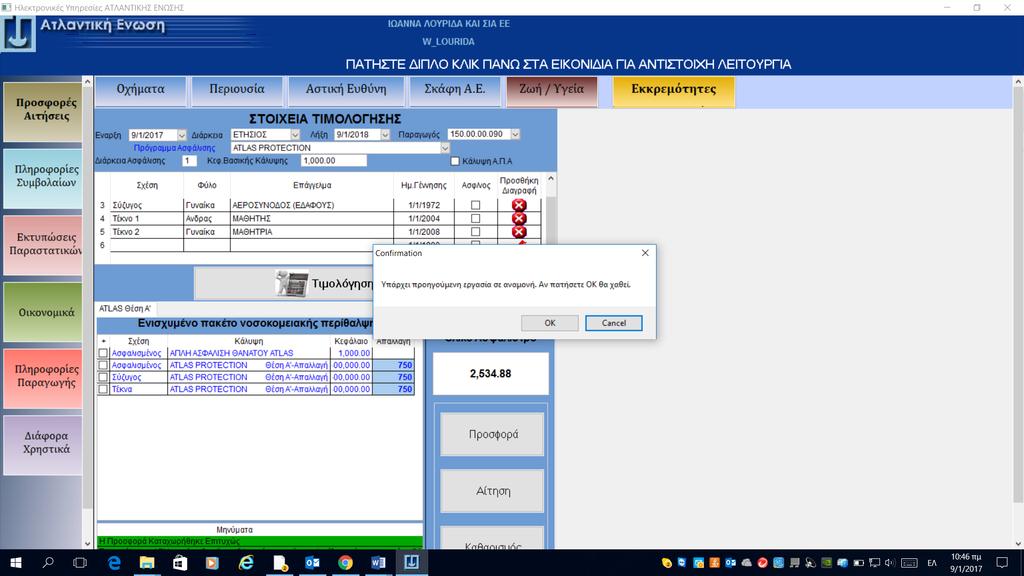
Task: Open the Ζωή / Υγεία tab
Action: (x=552, y=90)
